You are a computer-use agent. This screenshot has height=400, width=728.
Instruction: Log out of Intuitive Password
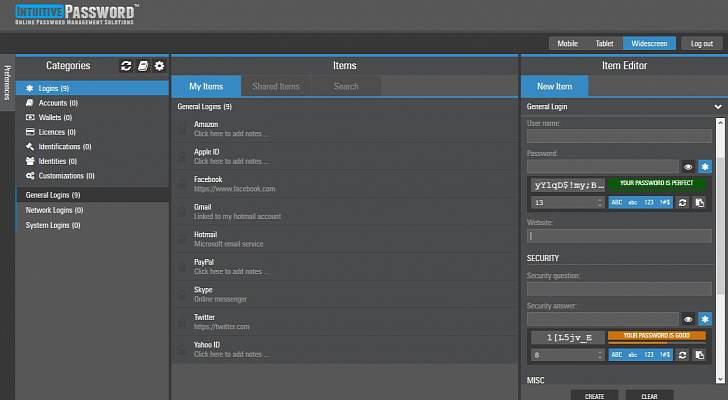(x=697, y=43)
